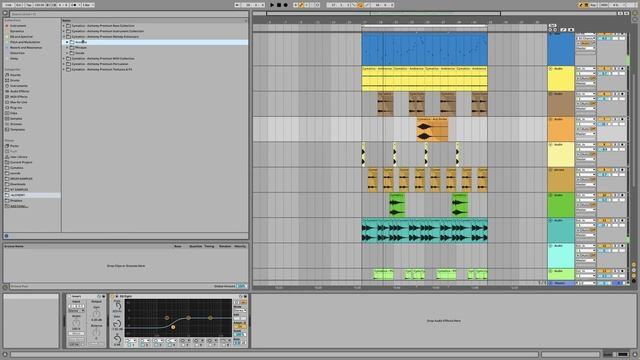
Task: Toggle EQ Eight band 1 activator
Action: [x=128, y=345]
